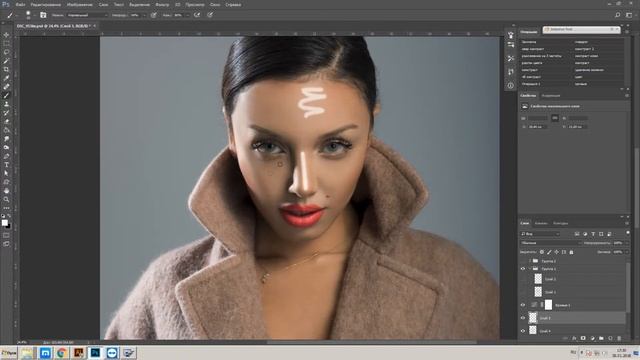Viewport: 640px width, 360px height.
Task: Toggle visibility of Кривые 1 layer
Action: pyautogui.click(x=523, y=305)
